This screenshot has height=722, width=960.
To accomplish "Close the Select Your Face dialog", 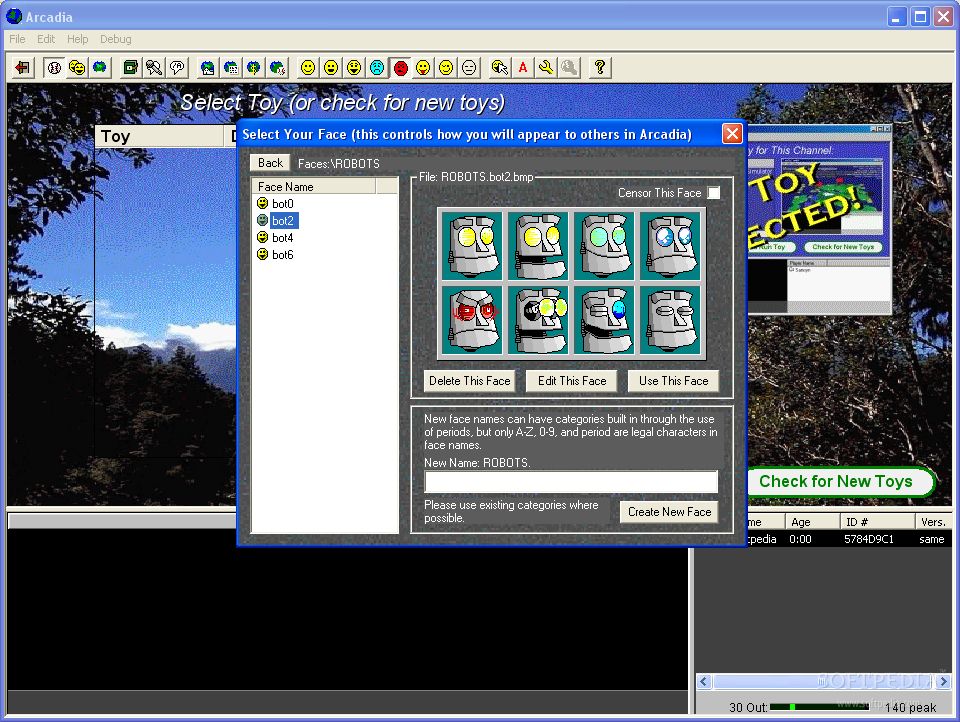I will click(x=732, y=133).
